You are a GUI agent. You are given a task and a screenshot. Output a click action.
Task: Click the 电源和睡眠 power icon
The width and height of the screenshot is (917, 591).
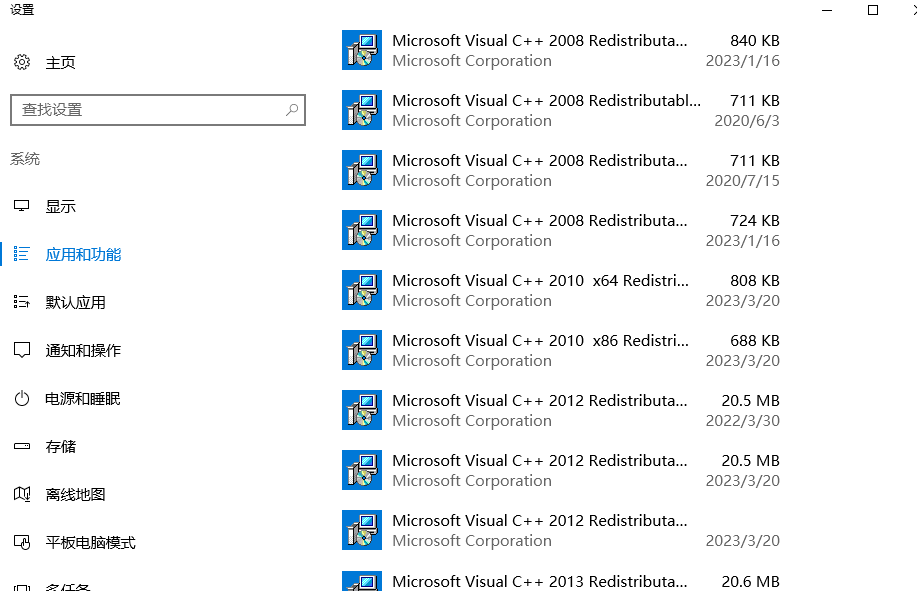(22, 399)
